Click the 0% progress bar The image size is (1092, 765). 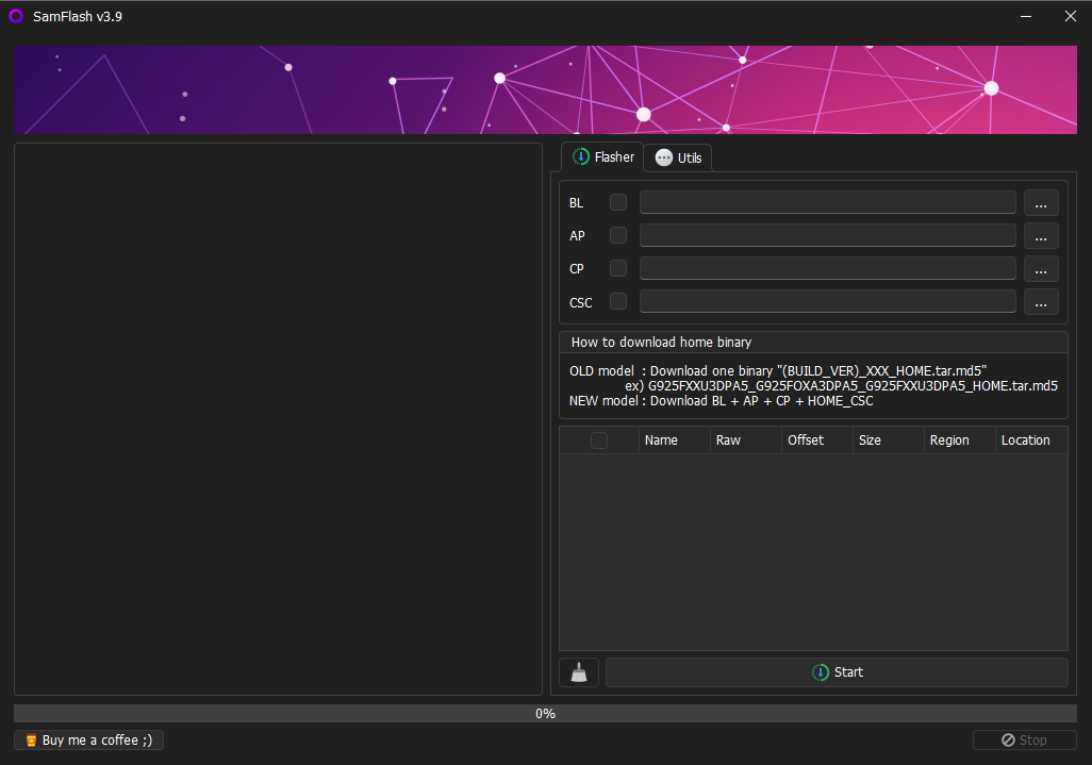click(x=546, y=713)
